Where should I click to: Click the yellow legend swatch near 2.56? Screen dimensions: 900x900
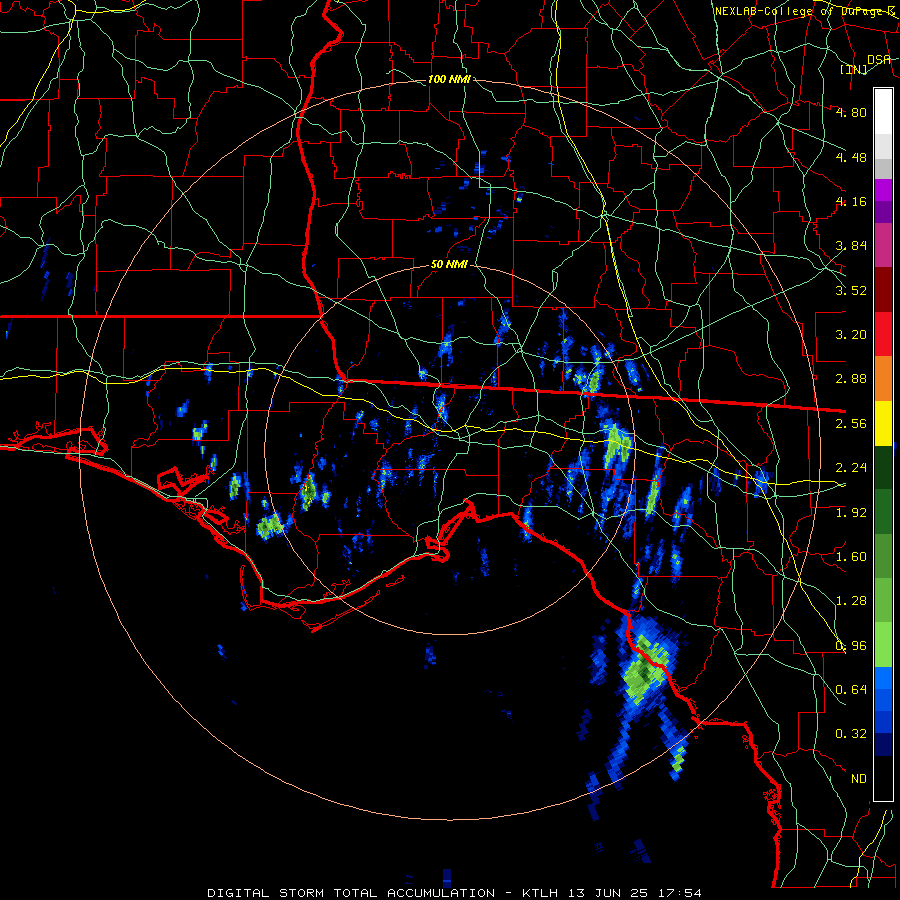883,423
